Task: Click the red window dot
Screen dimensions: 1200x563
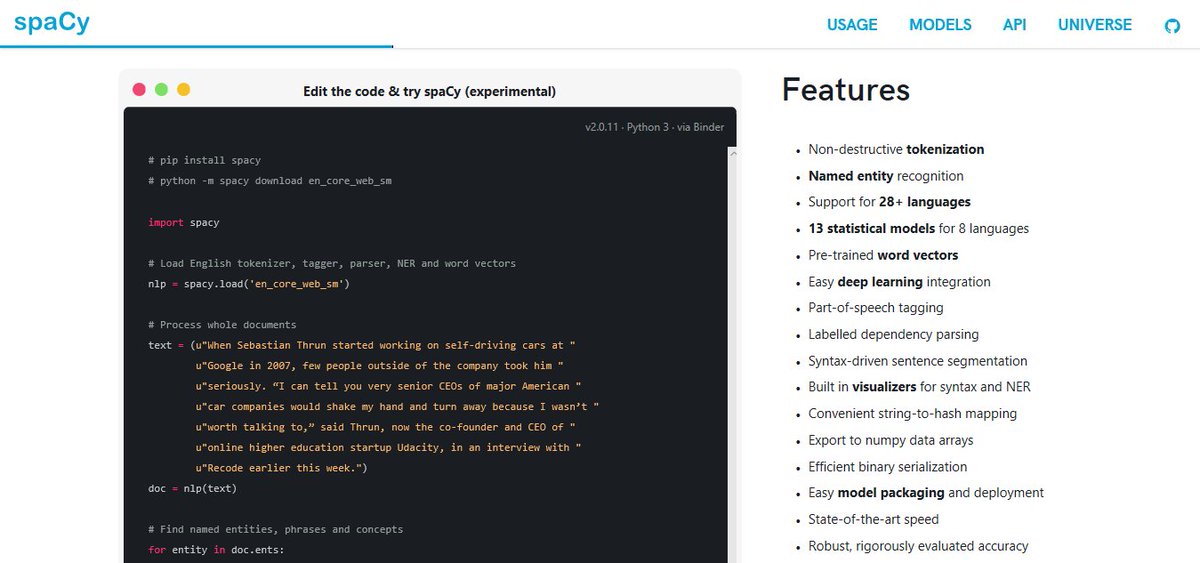Action: click(139, 89)
